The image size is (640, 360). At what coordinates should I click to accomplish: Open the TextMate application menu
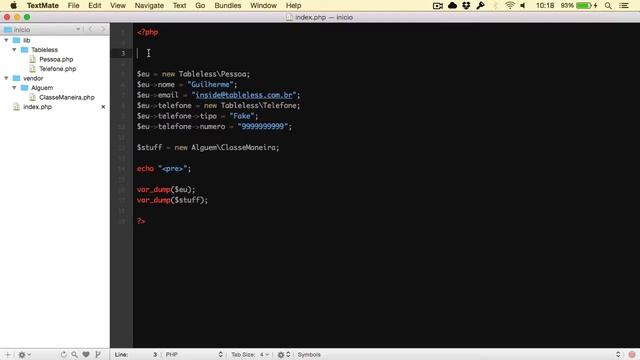point(43,6)
